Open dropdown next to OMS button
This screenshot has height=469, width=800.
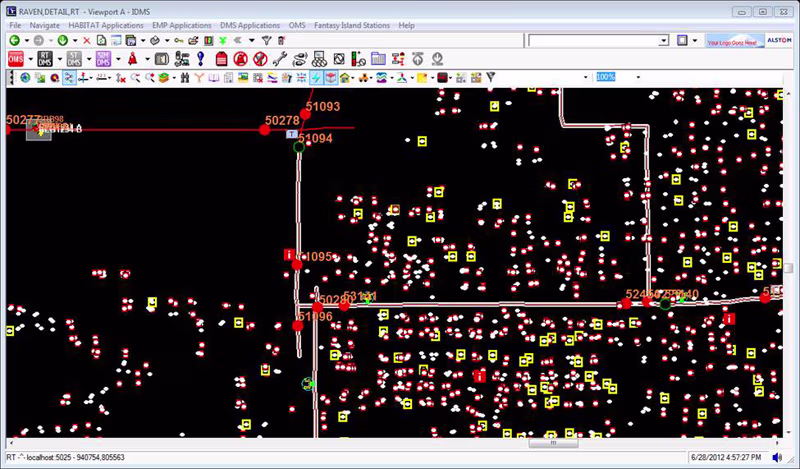[x=31, y=59]
